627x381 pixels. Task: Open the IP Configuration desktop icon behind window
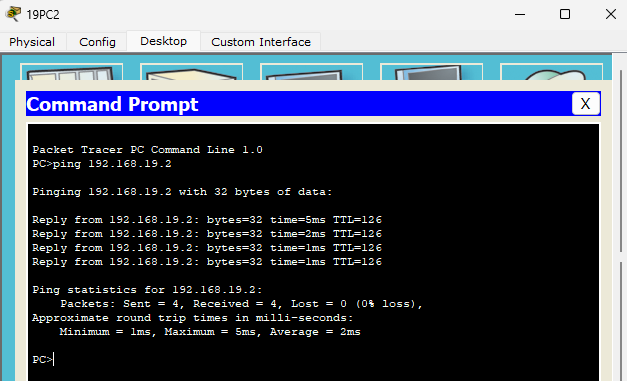[x=72, y=72]
